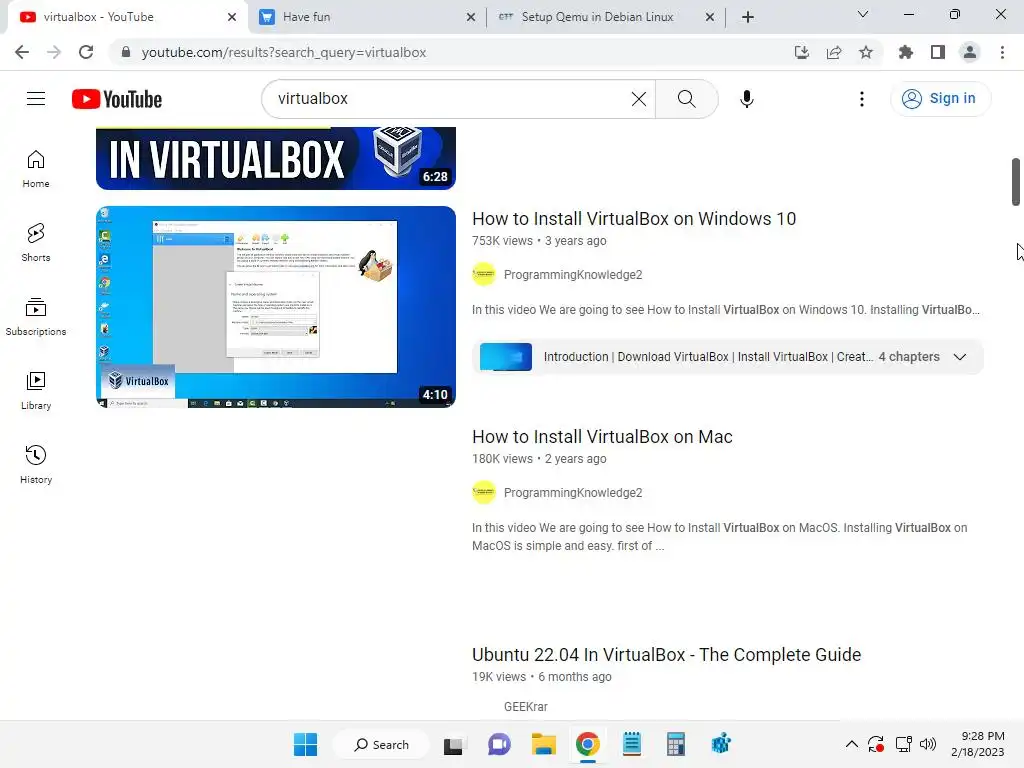
Task: Open the Chat app on the taskbar
Action: pyautogui.click(x=499, y=744)
